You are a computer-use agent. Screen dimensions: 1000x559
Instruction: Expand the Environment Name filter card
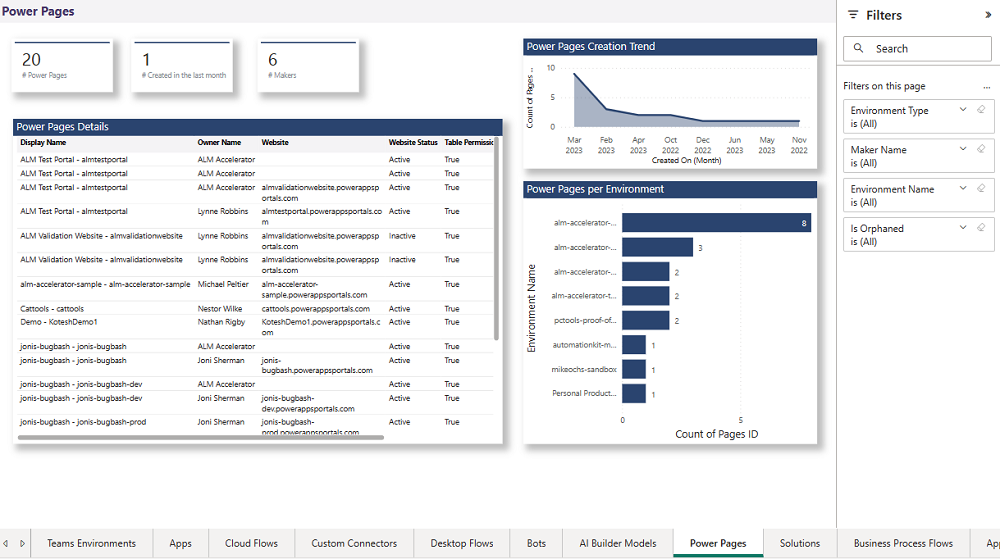coord(963,189)
